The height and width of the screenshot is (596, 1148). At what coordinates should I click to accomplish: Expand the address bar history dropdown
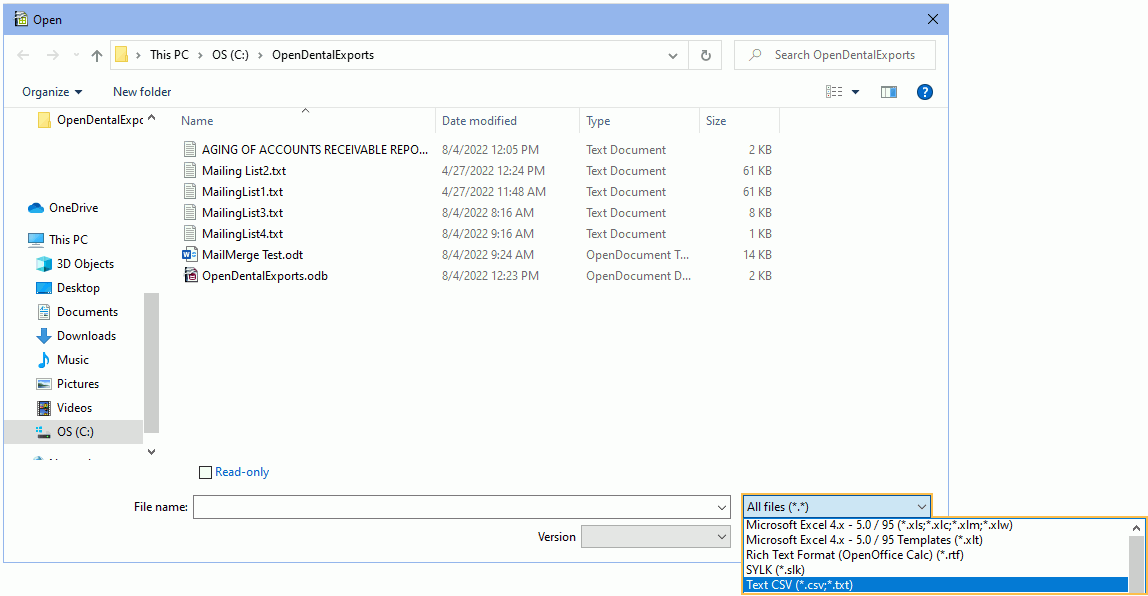point(673,56)
